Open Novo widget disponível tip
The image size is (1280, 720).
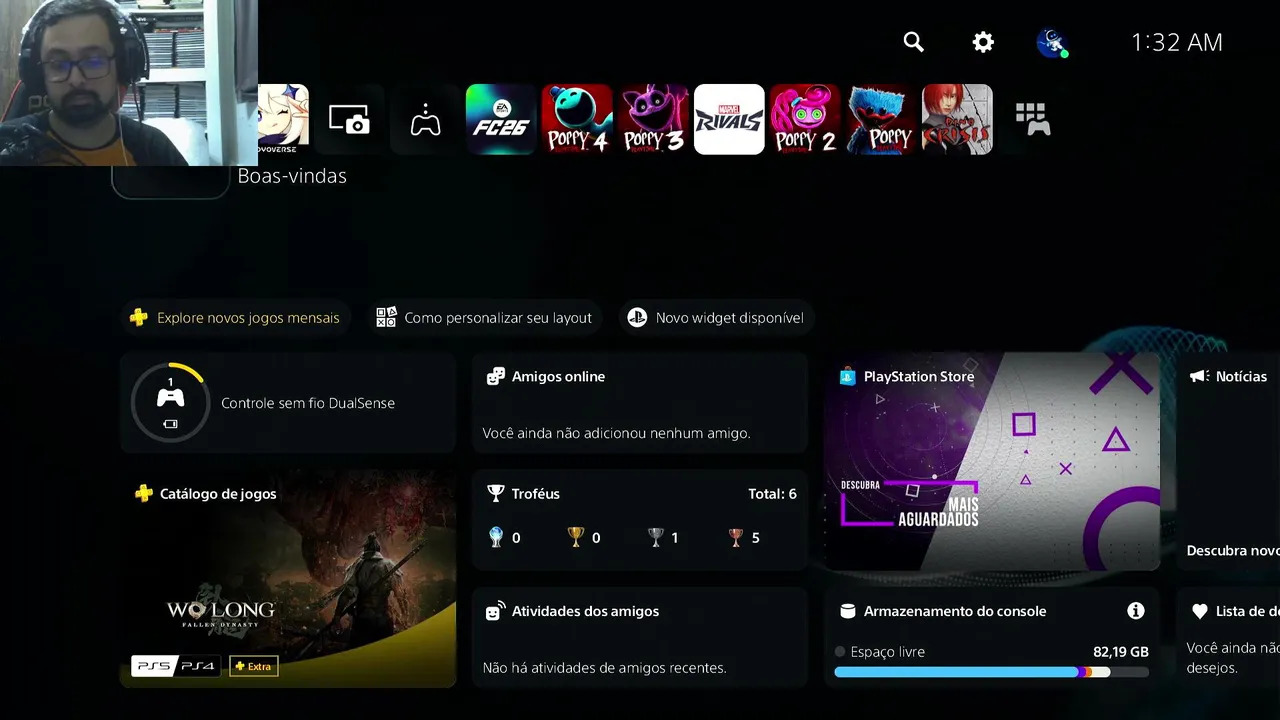tap(716, 318)
